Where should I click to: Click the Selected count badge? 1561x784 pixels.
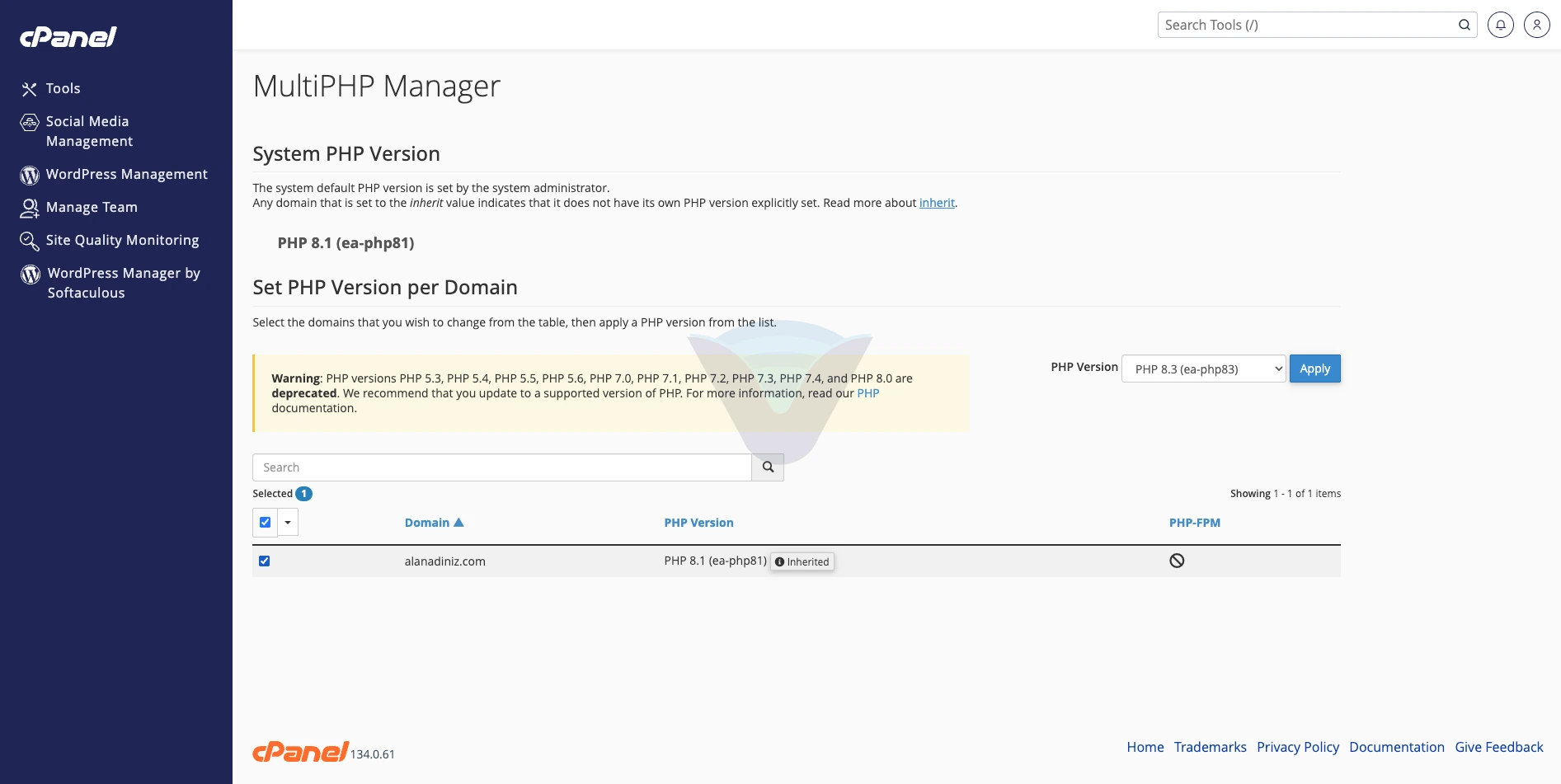[x=303, y=494]
